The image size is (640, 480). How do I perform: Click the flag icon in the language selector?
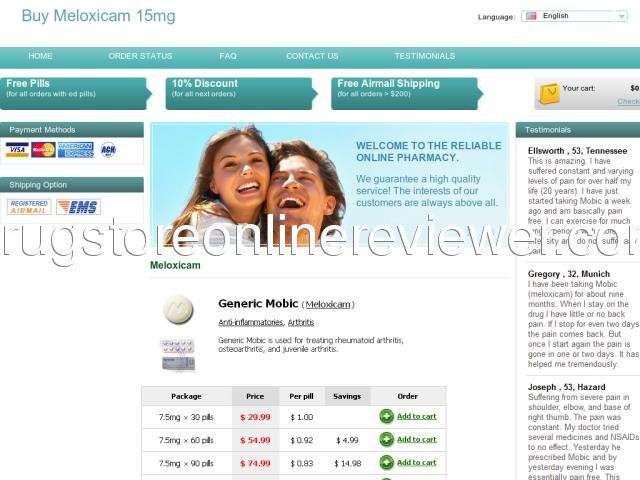tap(531, 16)
